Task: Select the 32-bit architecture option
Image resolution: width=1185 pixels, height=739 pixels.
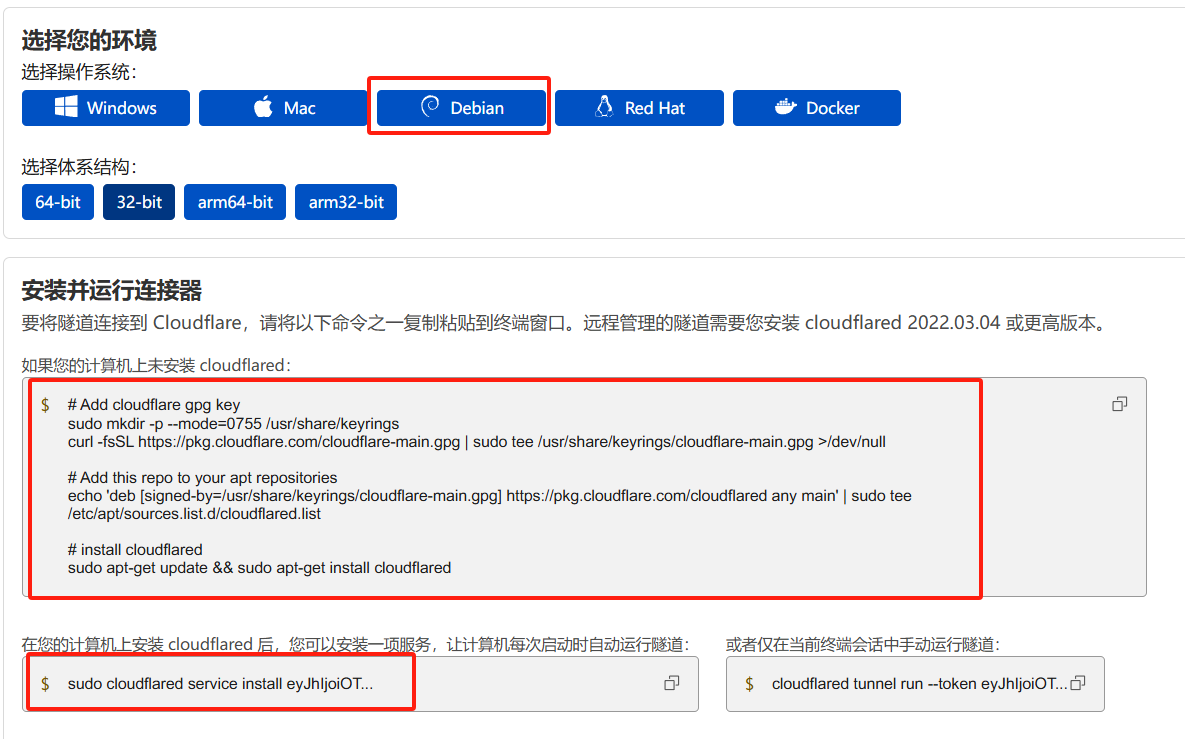Action: pos(139,202)
